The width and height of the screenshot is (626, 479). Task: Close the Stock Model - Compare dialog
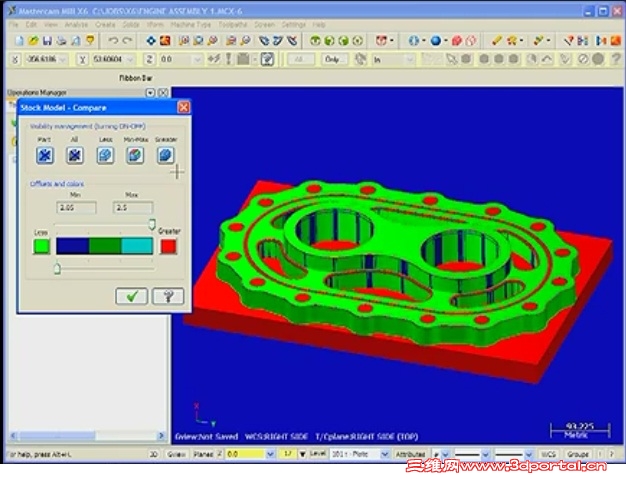pos(184,107)
